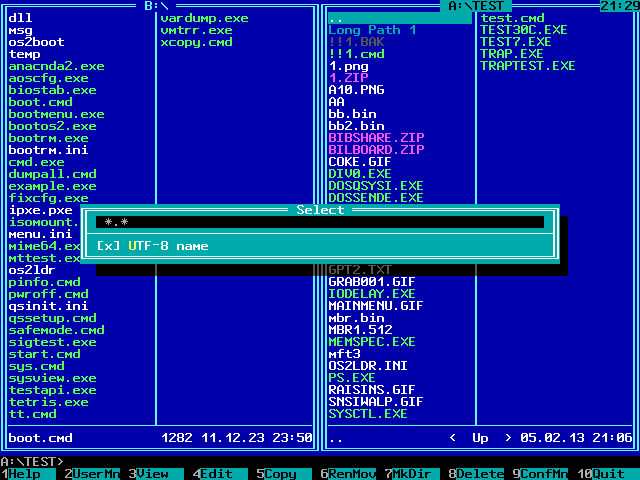Screen dimensions: 640x480
Task: Select the 'Long Path 1' folder
Action: (x=372, y=30)
